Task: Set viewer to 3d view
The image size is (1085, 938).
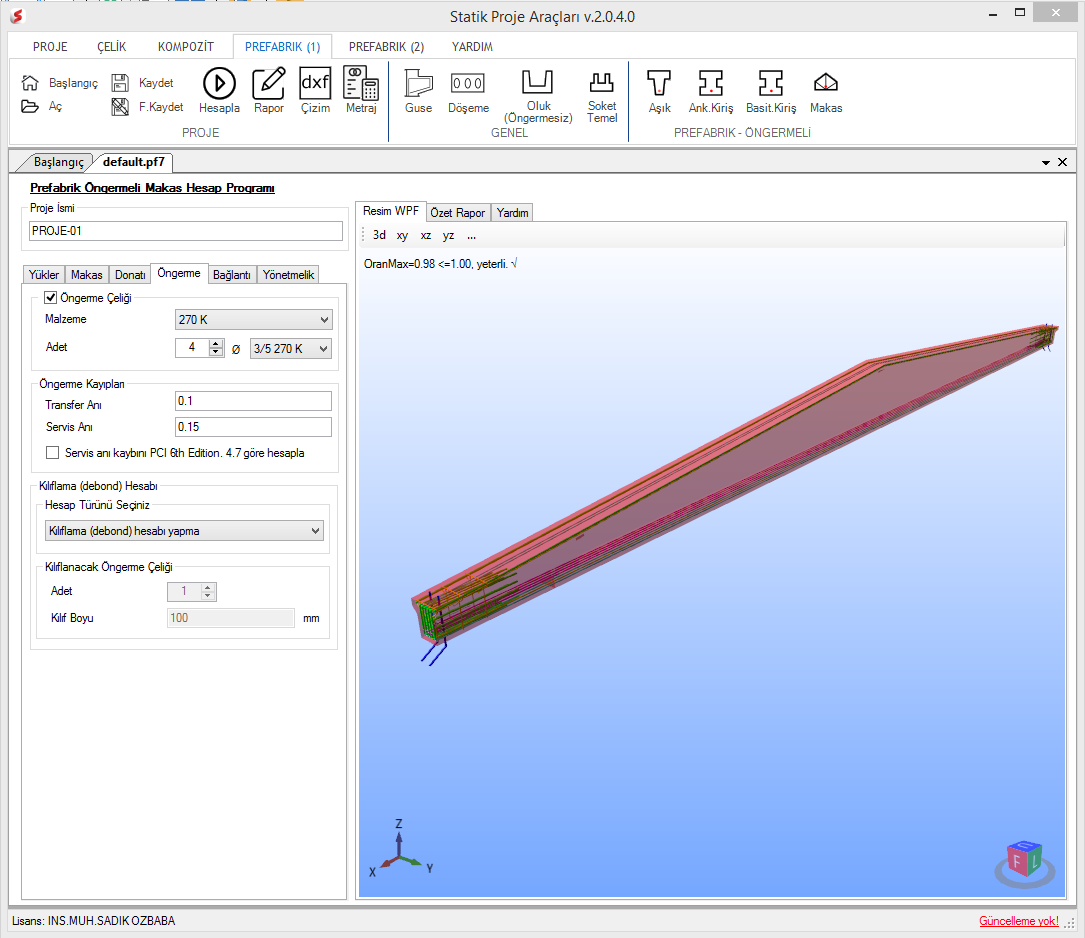Action: click(x=379, y=235)
